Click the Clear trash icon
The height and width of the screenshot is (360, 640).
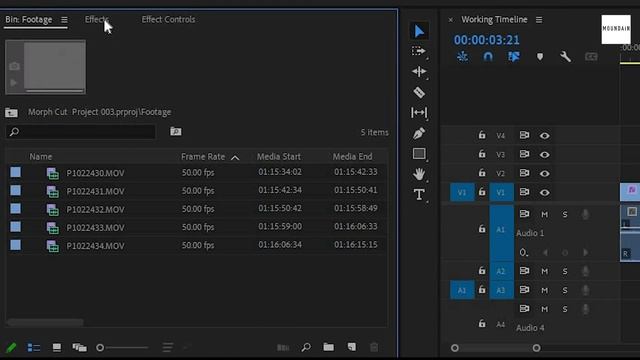[374, 347]
